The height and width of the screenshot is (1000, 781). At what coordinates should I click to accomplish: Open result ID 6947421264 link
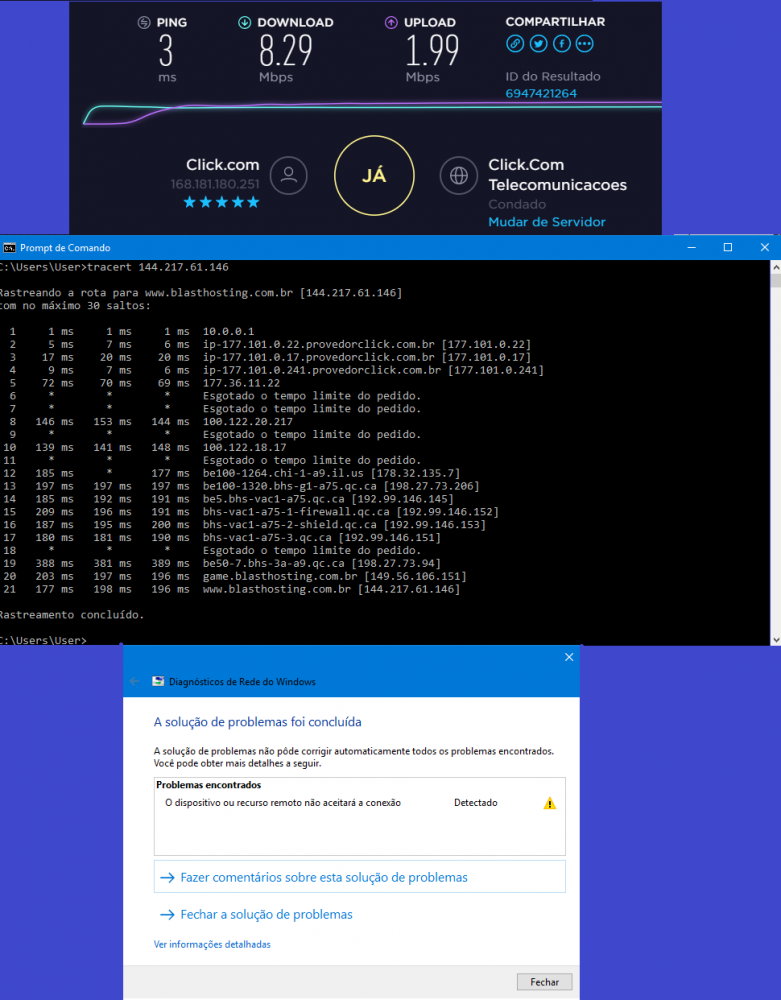(541, 93)
